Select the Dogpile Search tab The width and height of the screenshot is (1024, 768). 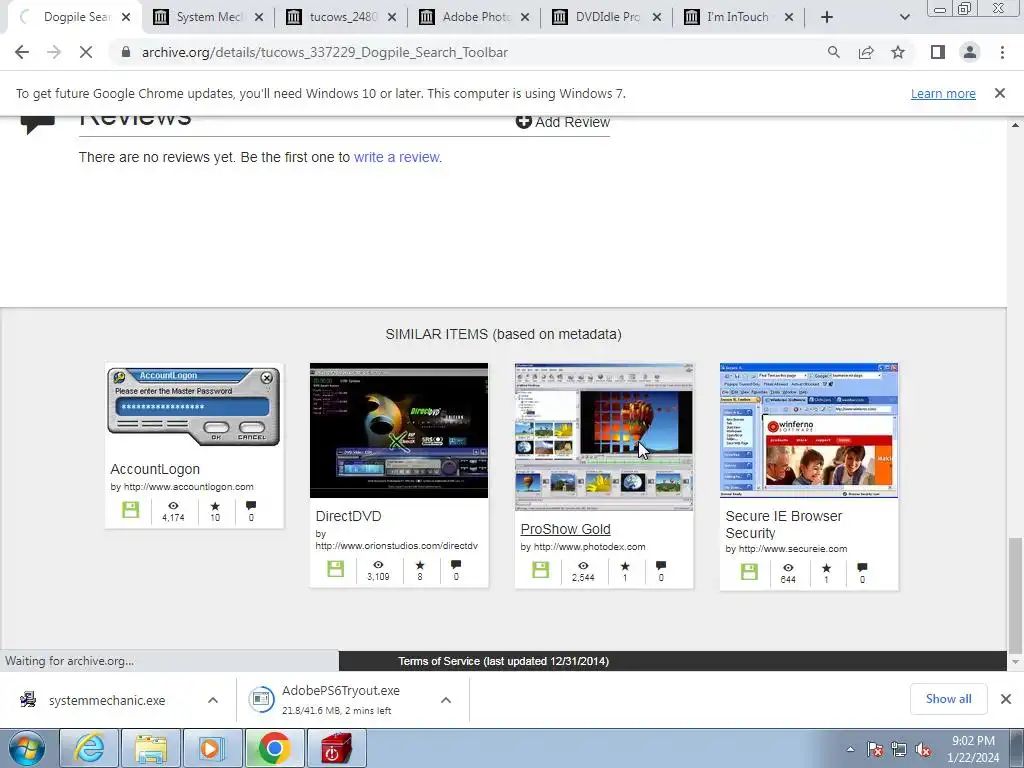coord(74,17)
